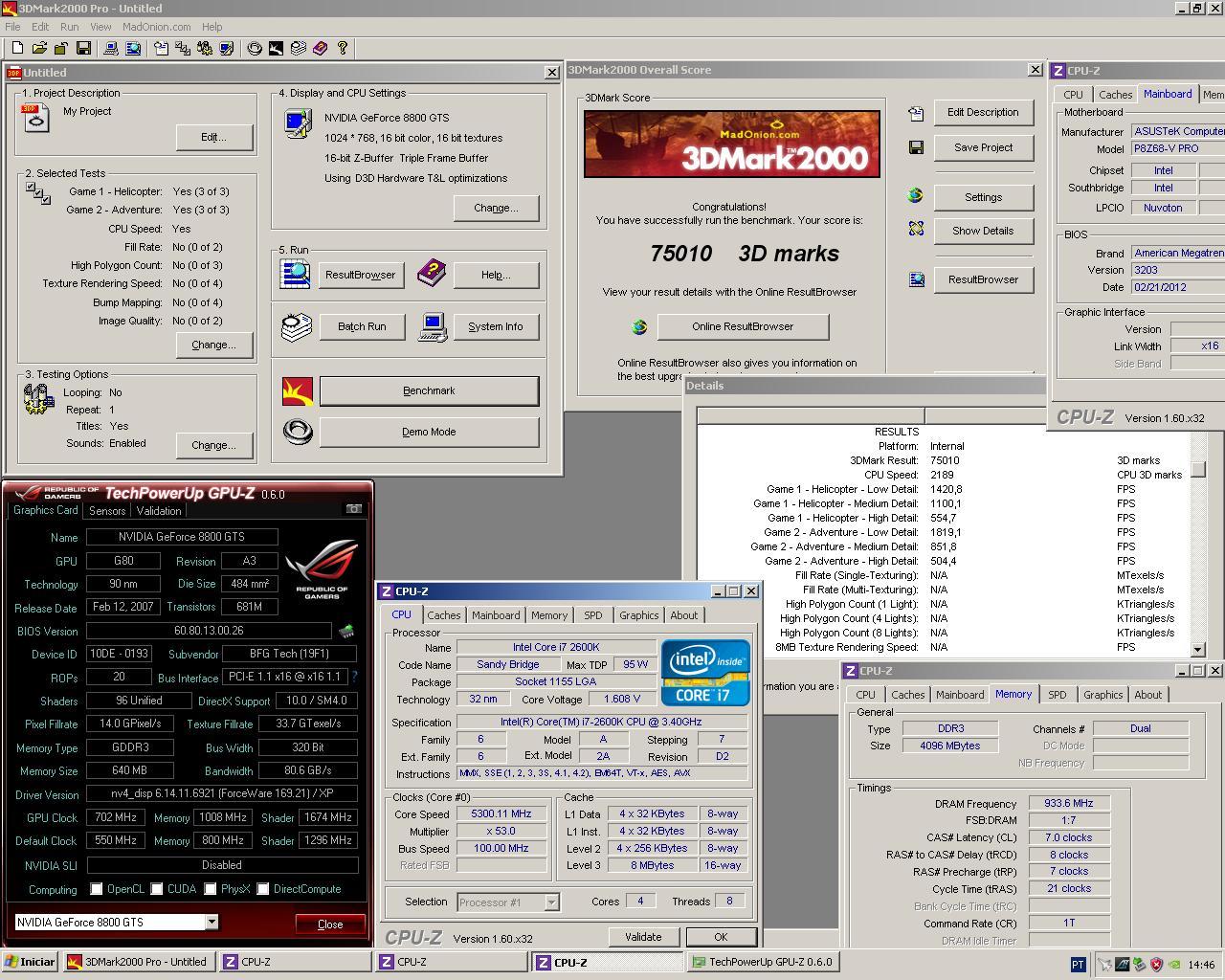The width and height of the screenshot is (1225, 980).
Task: Click the Batch Run button
Action: (x=362, y=326)
